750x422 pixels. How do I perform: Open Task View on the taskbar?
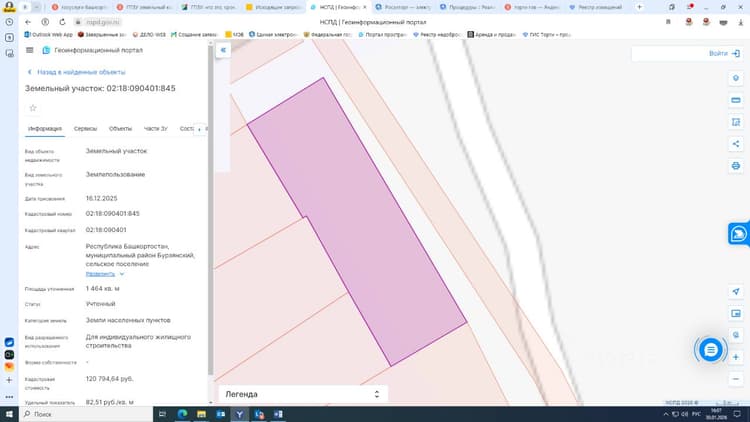click(x=162, y=414)
